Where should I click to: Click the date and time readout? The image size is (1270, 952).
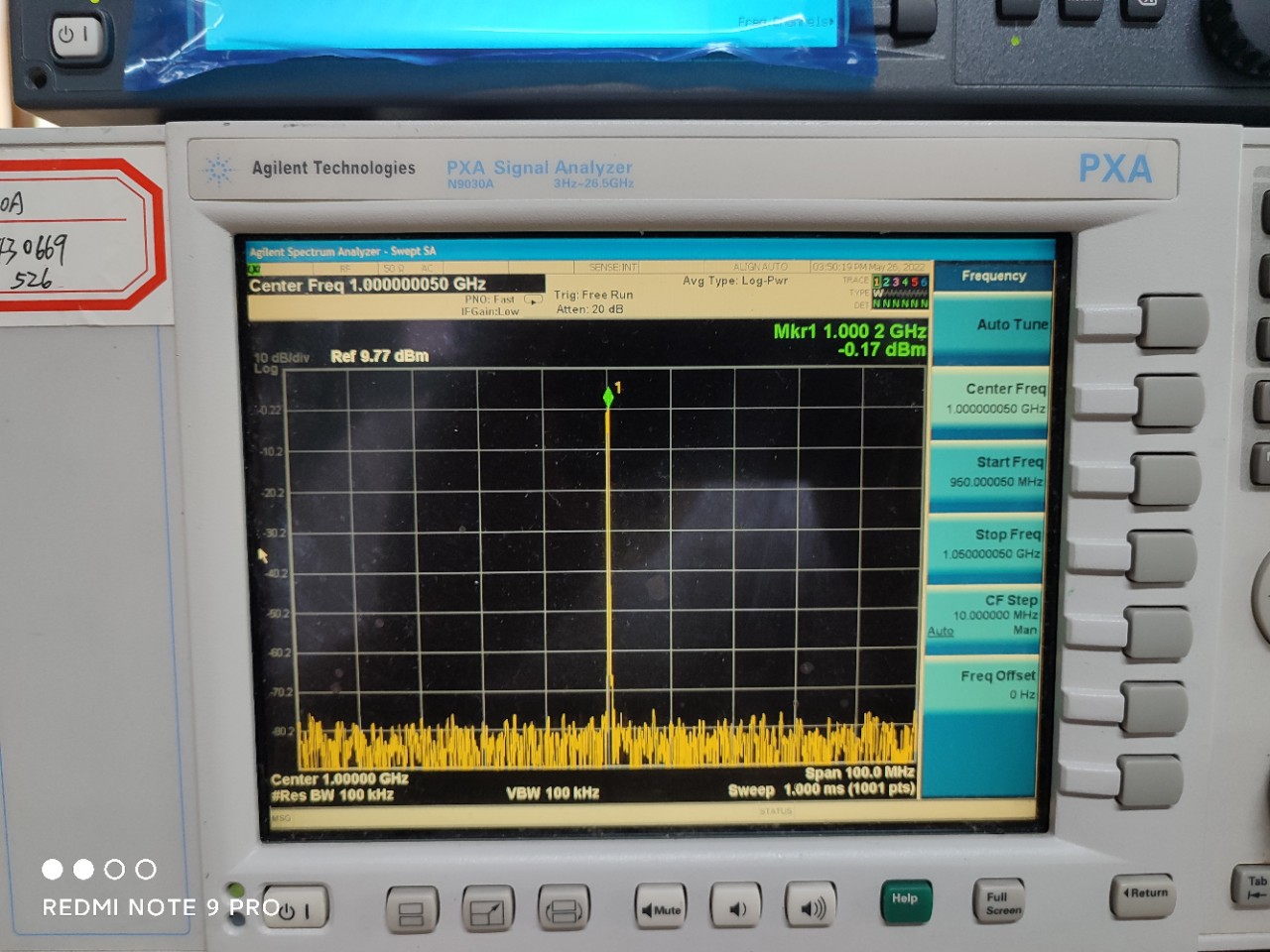tap(869, 267)
